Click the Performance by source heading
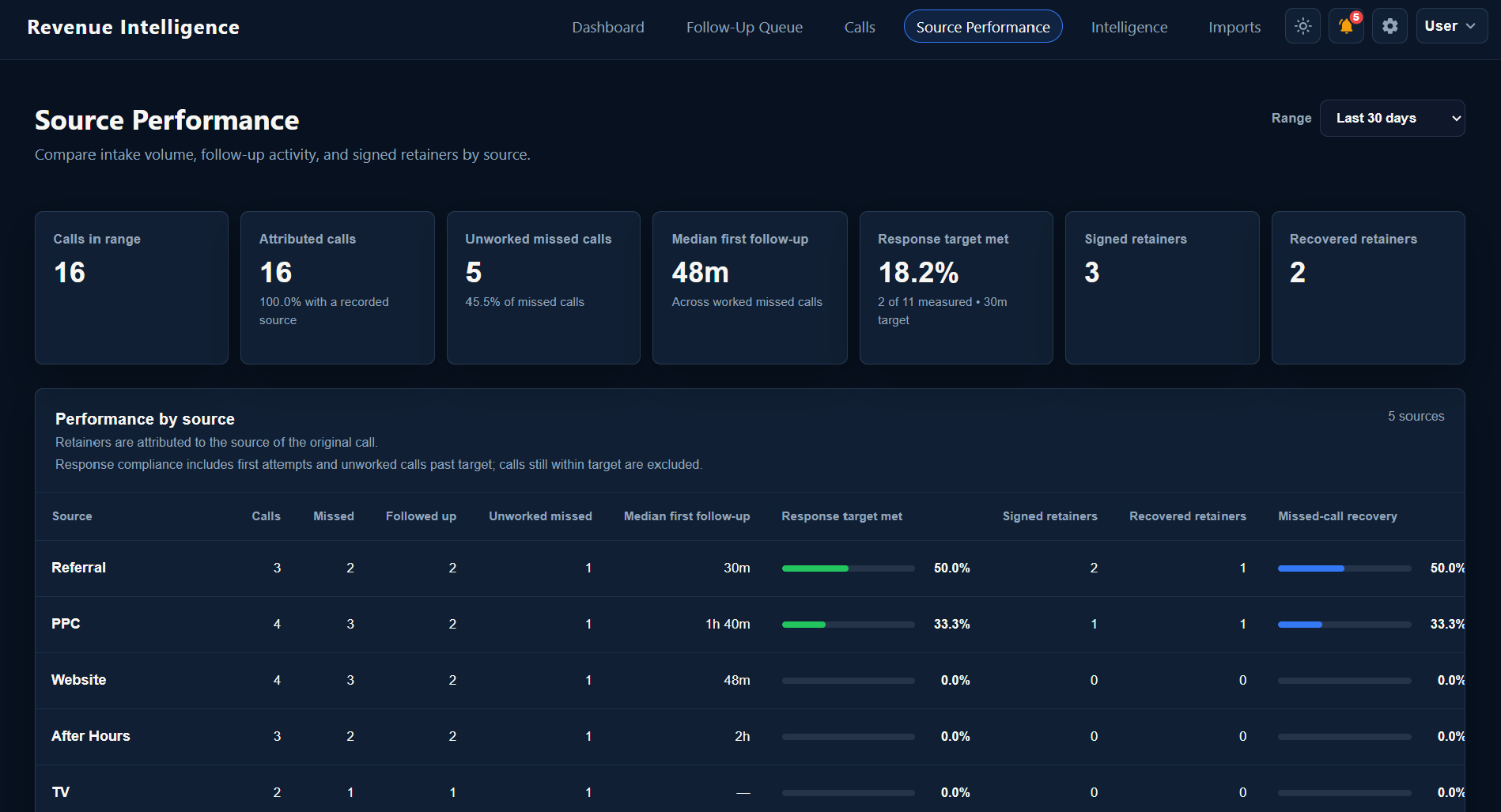 (145, 419)
